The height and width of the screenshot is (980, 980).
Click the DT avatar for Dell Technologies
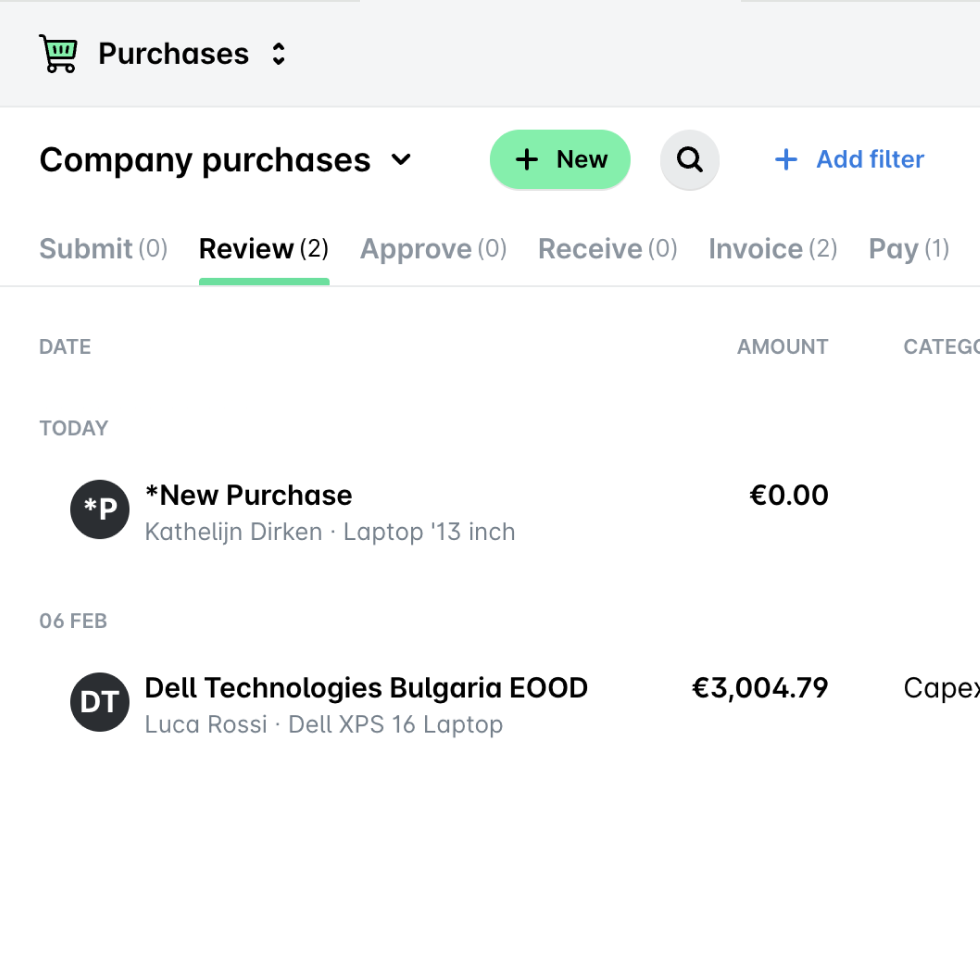(100, 702)
